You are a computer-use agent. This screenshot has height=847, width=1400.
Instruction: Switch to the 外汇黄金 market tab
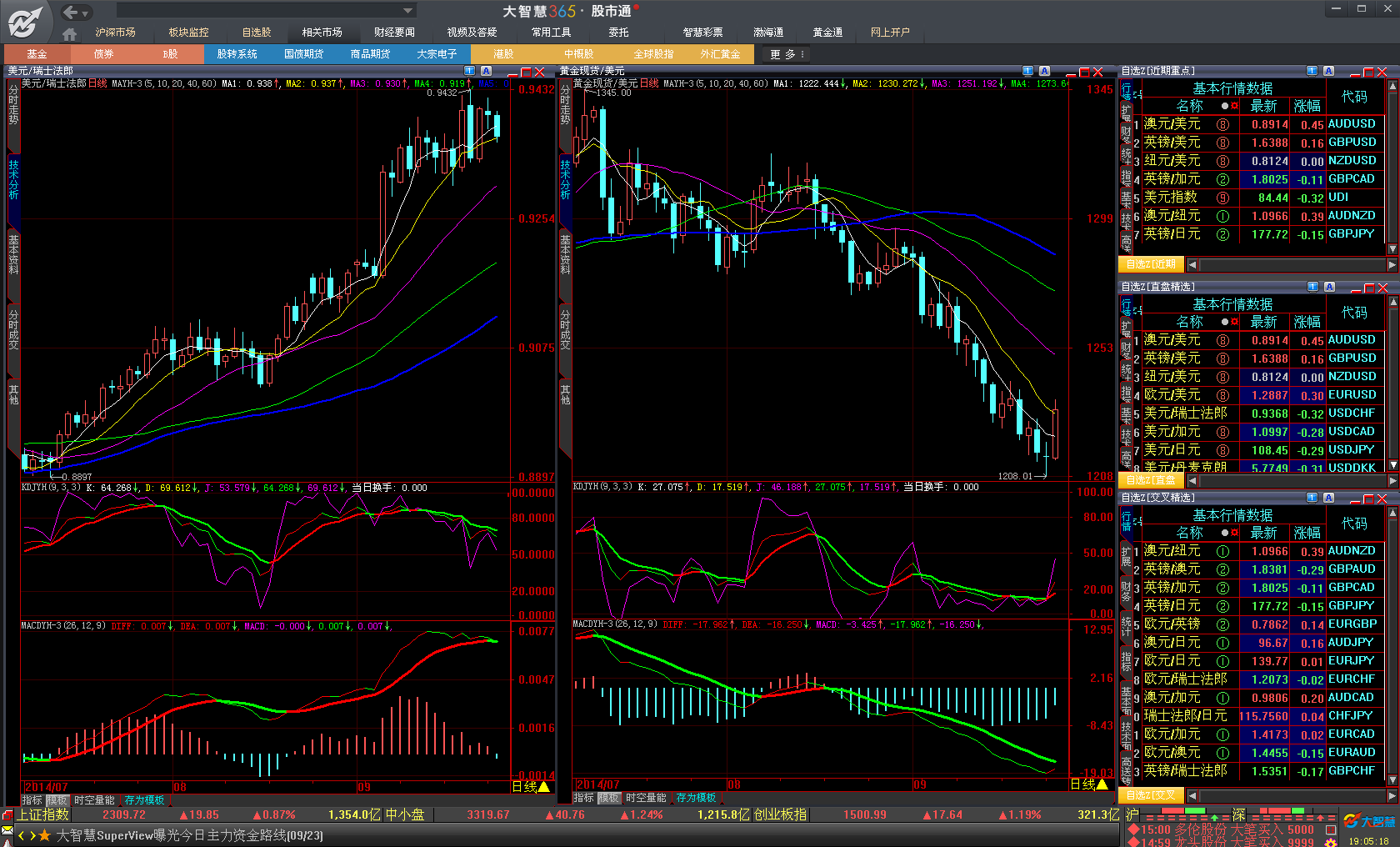720,54
